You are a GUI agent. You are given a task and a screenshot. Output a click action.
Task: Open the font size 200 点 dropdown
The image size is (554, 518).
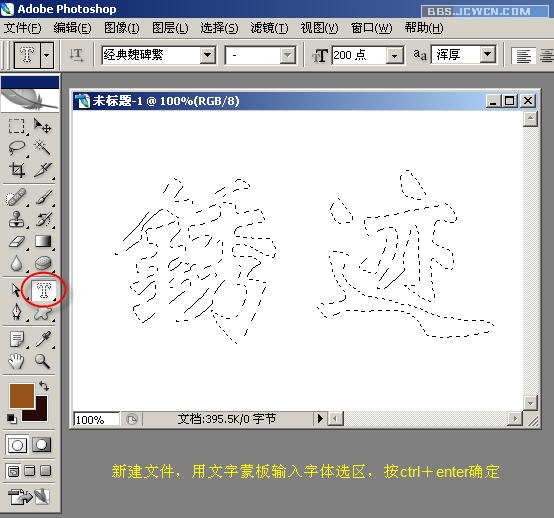click(394, 55)
